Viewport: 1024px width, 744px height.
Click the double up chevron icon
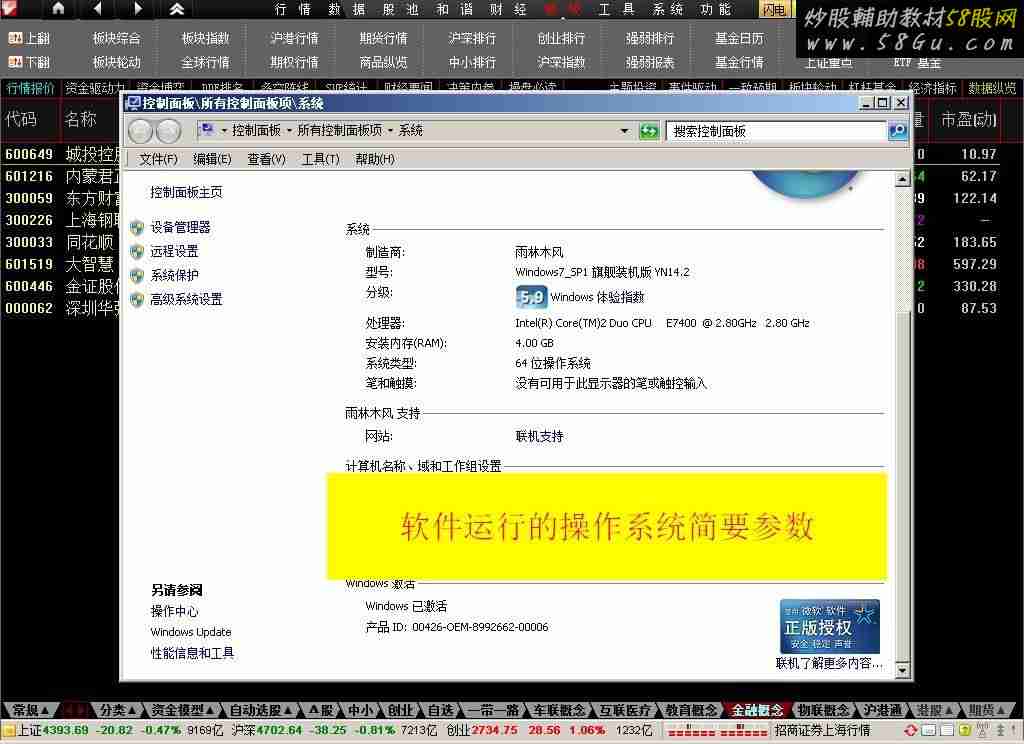point(176,8)
